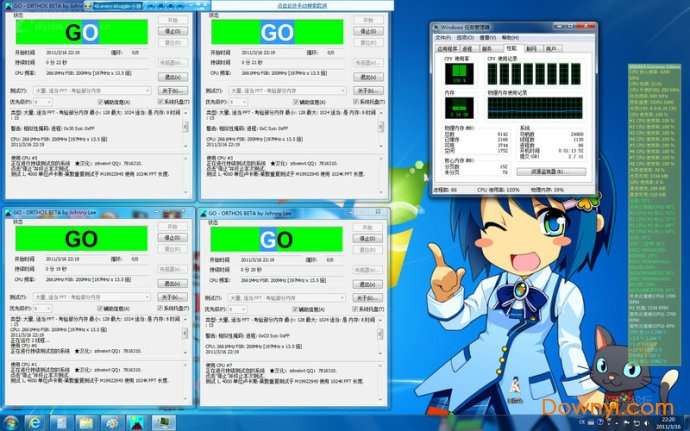Open 关于(A)... in bottom-left ORTHOS window
690x431 pixels.
(173, 298)
